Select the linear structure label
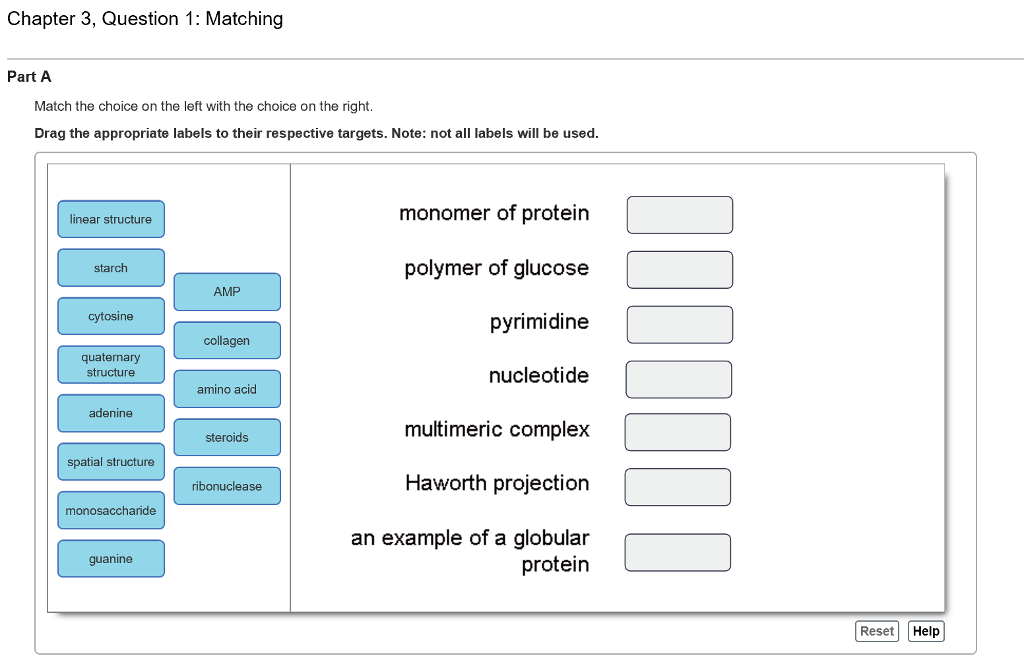Screen dimensions: 1024x656 [111, 219]
